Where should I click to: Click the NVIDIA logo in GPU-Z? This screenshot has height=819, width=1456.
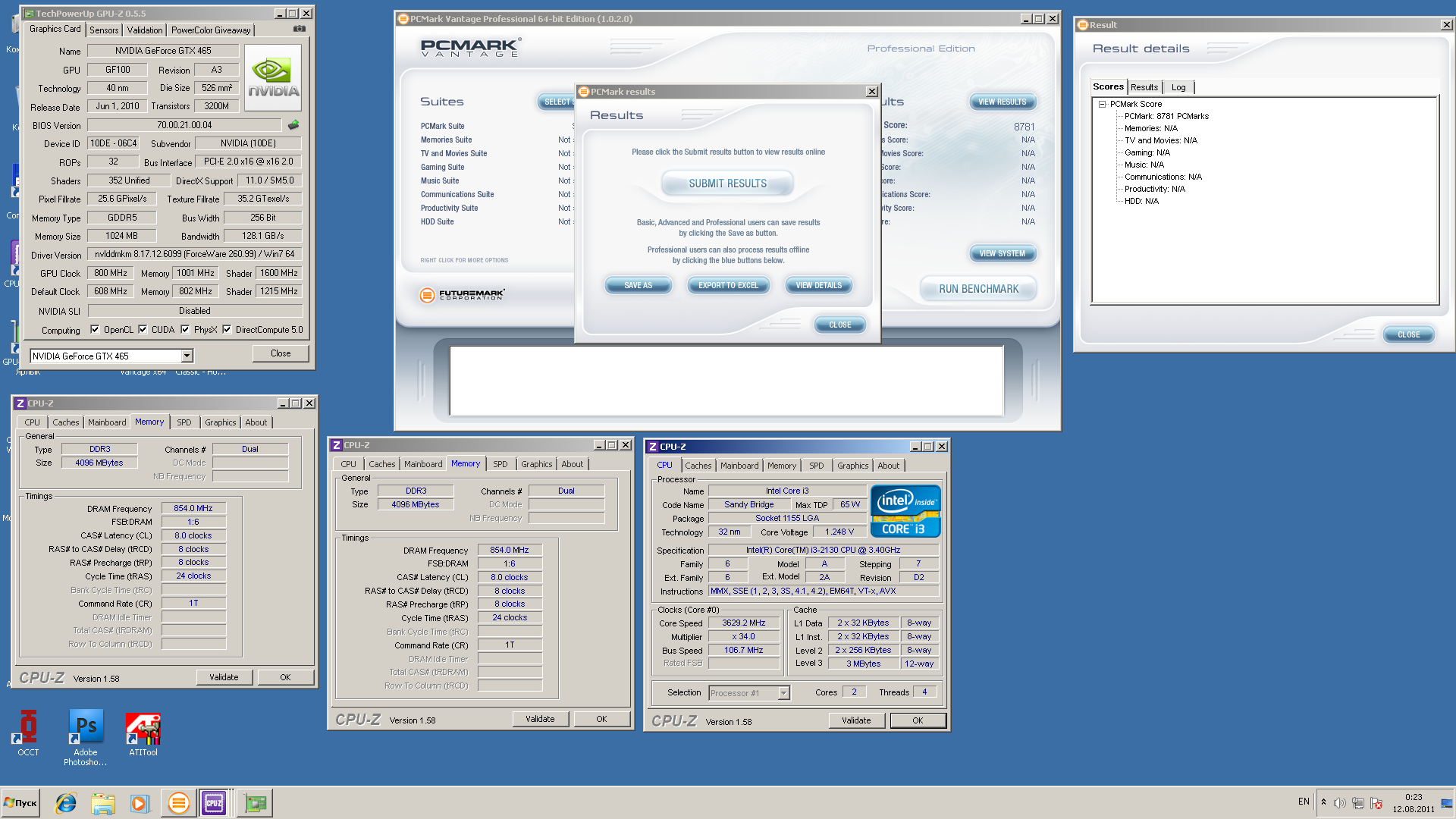pyautogui.click(x=273, y=77)
